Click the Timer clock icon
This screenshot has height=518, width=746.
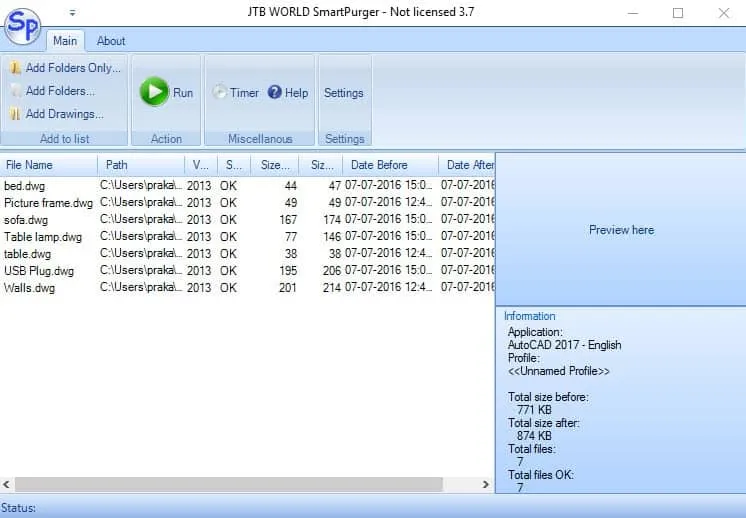pos(219,92)
